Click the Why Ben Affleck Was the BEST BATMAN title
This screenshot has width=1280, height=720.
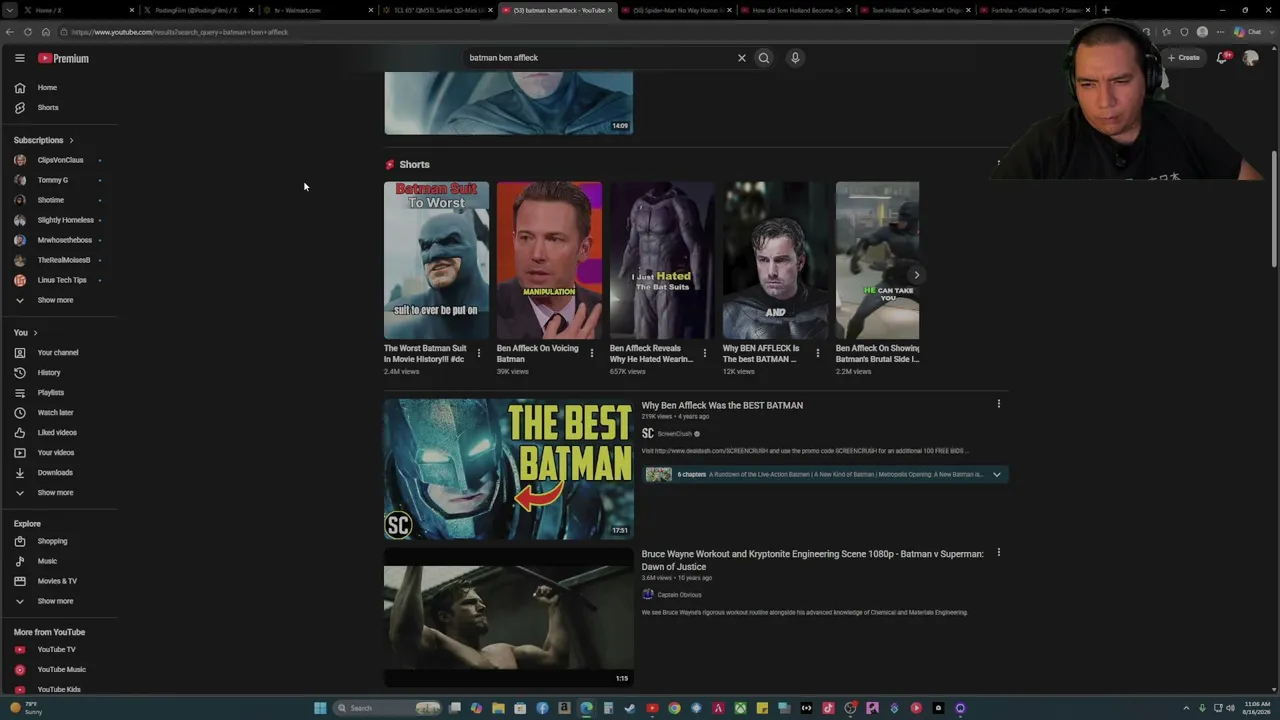[722, 405]
